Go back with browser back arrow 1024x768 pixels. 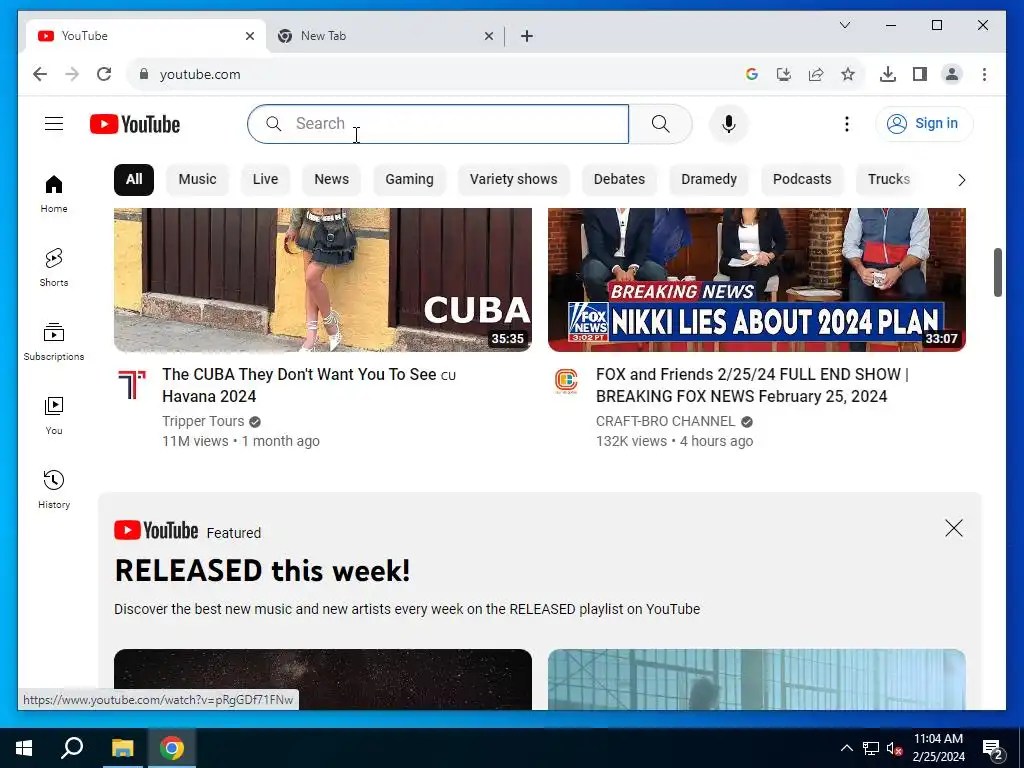tap(40, 74)
